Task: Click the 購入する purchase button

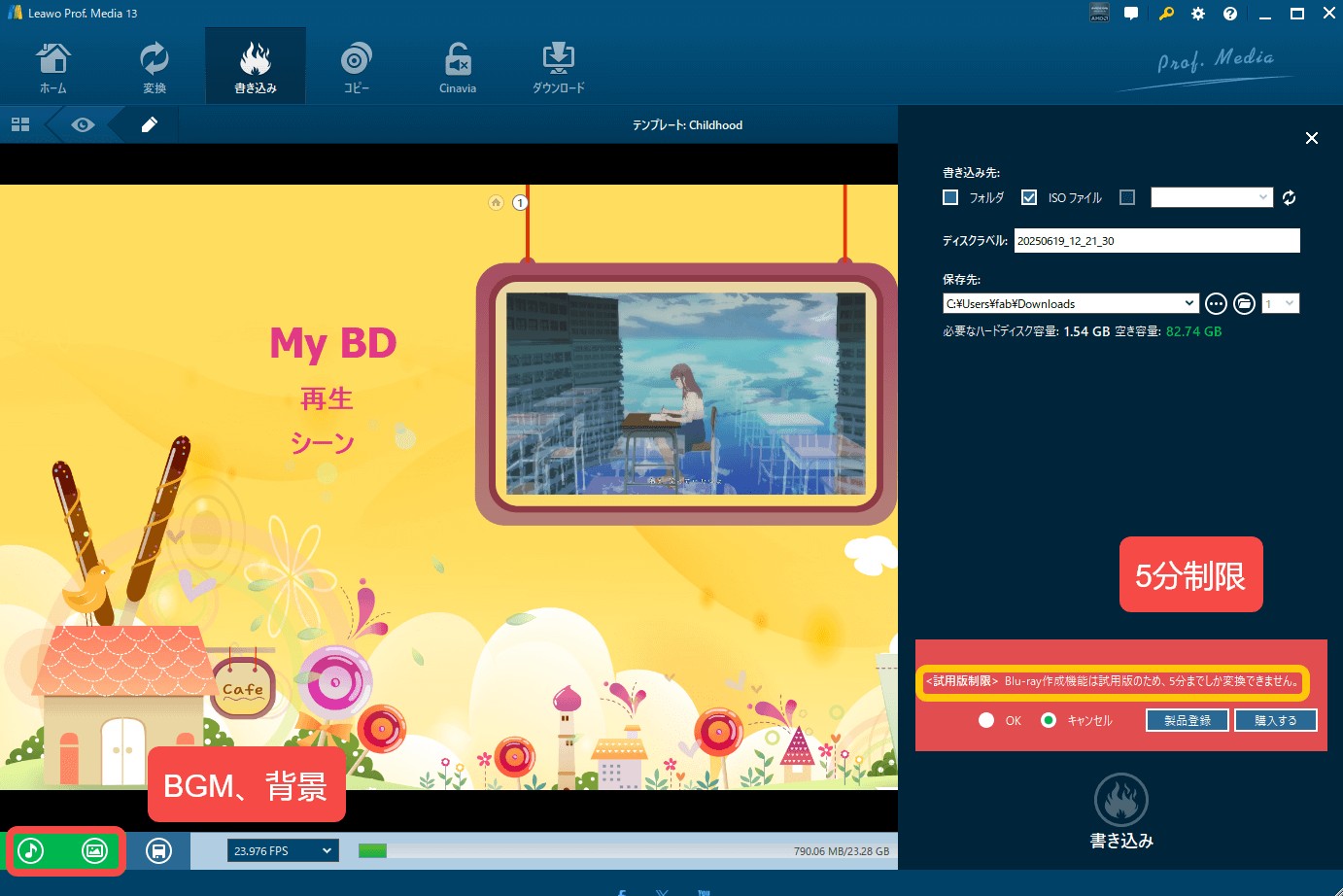Action: point(1275,720)
